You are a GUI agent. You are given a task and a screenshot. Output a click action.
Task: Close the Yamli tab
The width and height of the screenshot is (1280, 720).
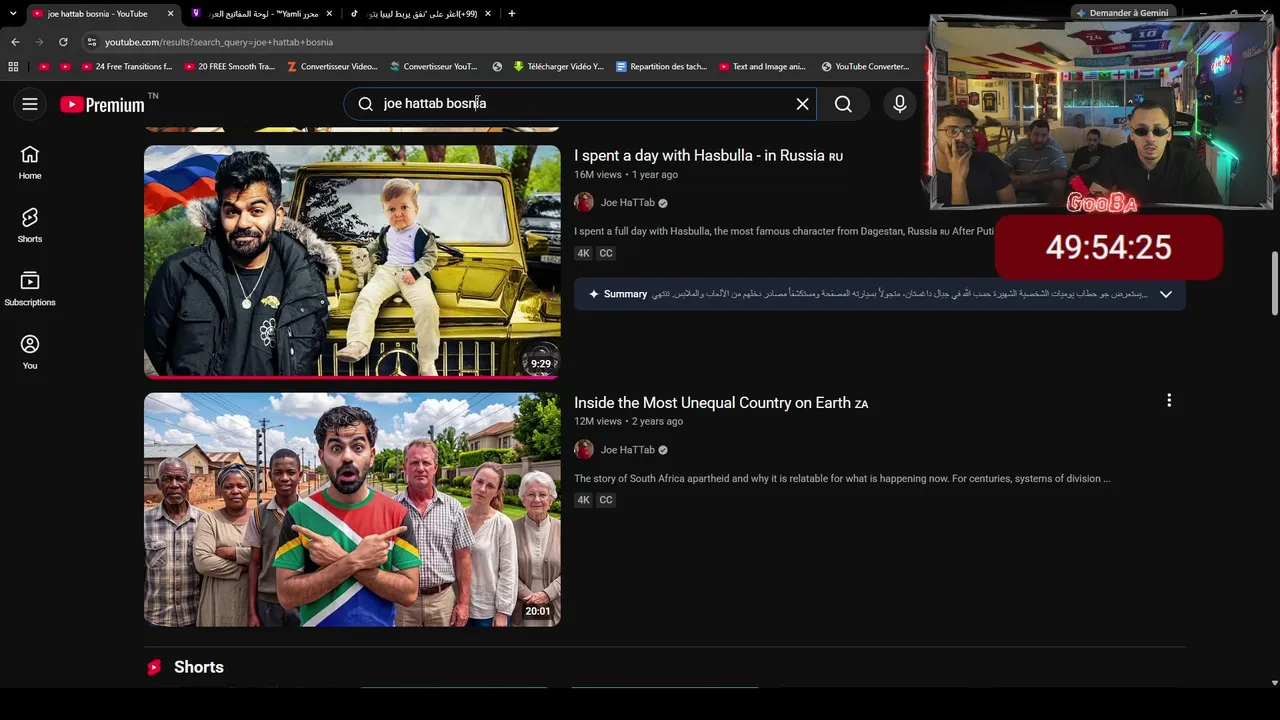[x=329, y=14]
